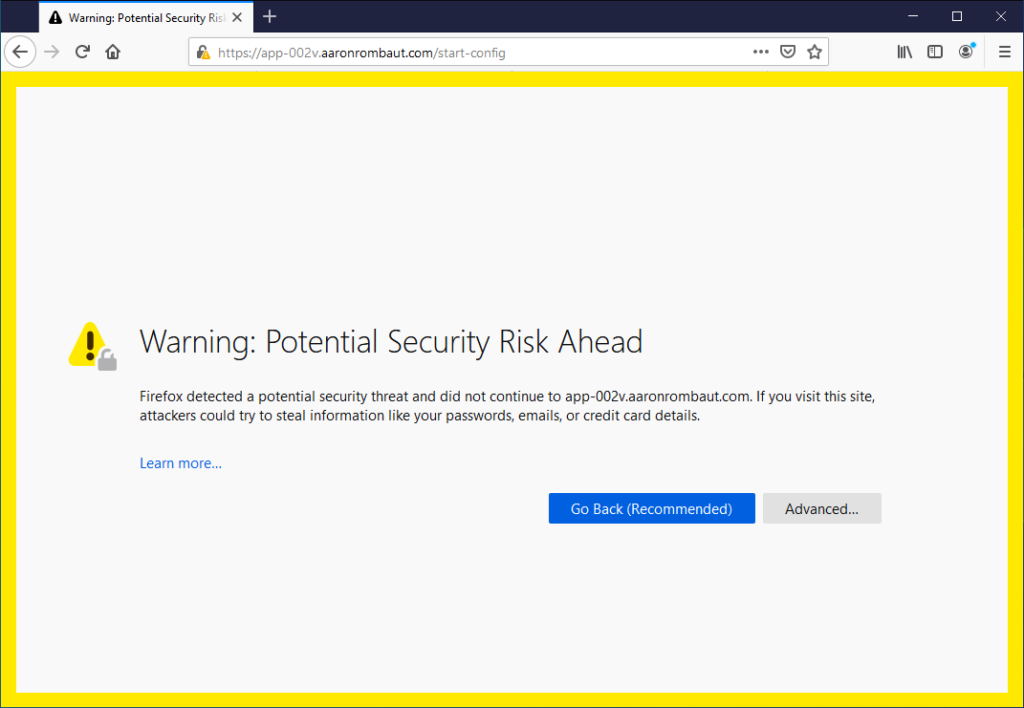Image resolution: width=1024 pixels, height=708 pixels.
Task: Open the Firefox Account icon
Action: point(966,52)
